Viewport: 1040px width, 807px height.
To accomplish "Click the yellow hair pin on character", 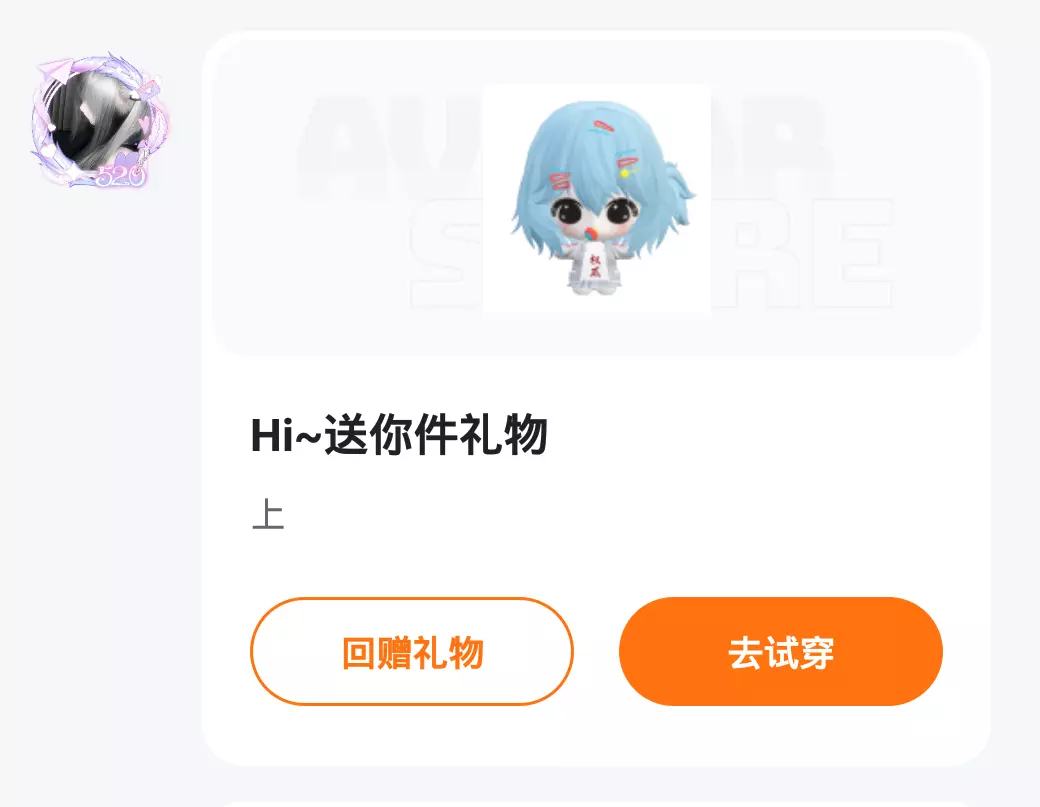I will click(625, 173).
